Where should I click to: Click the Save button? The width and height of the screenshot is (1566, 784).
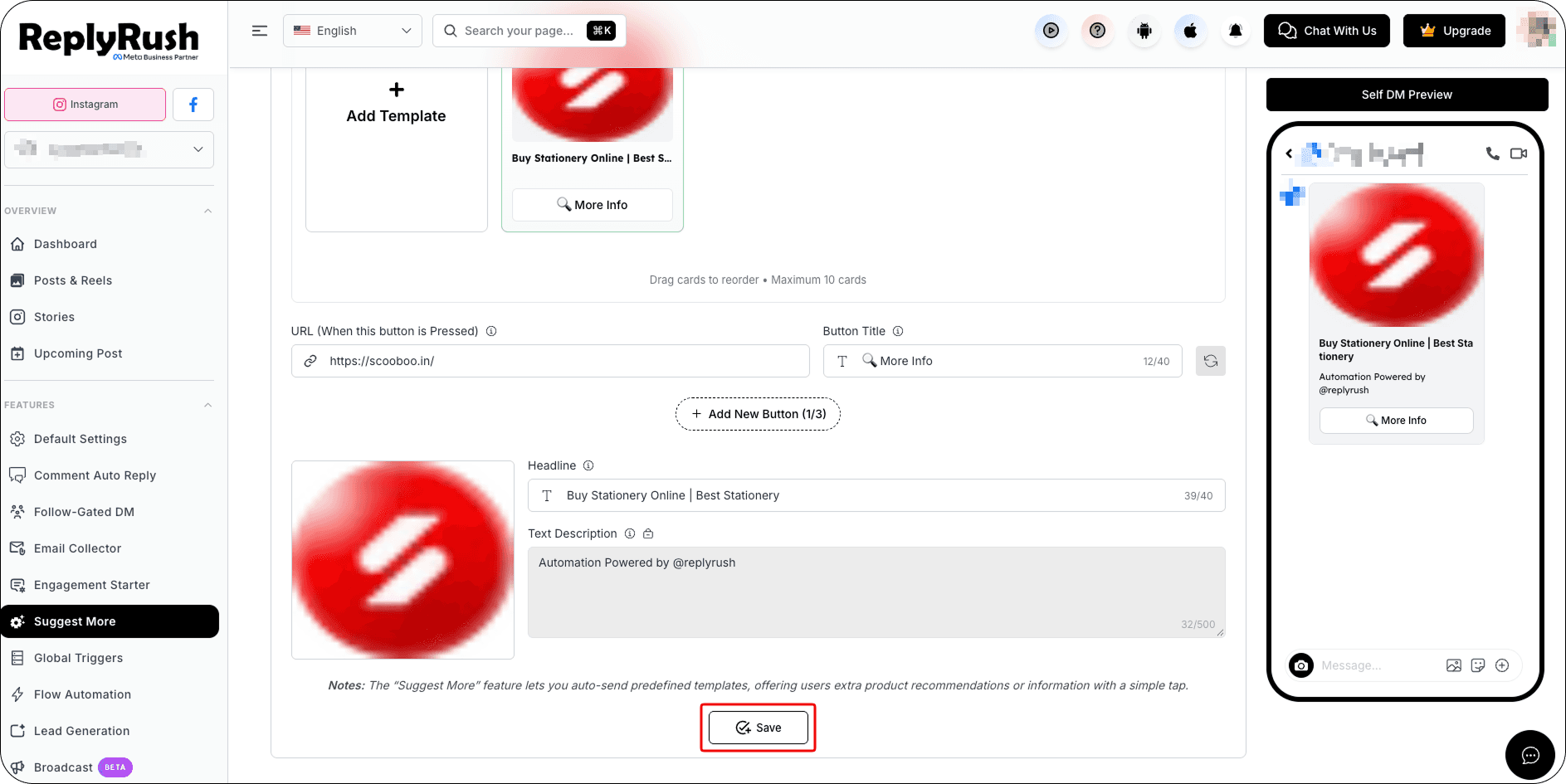tap(759, 728)
